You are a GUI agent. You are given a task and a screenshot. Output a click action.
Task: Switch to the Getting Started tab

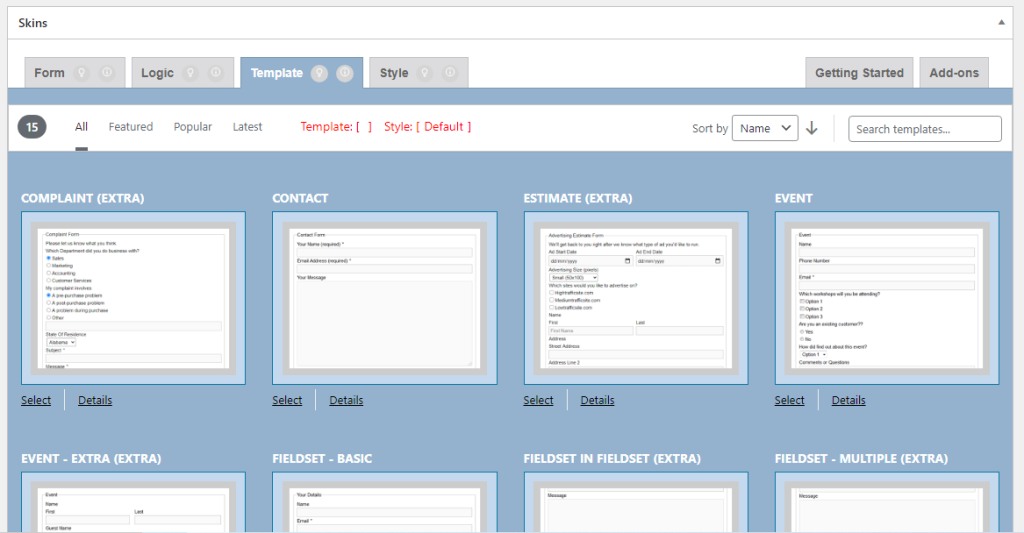click(859, 73)
